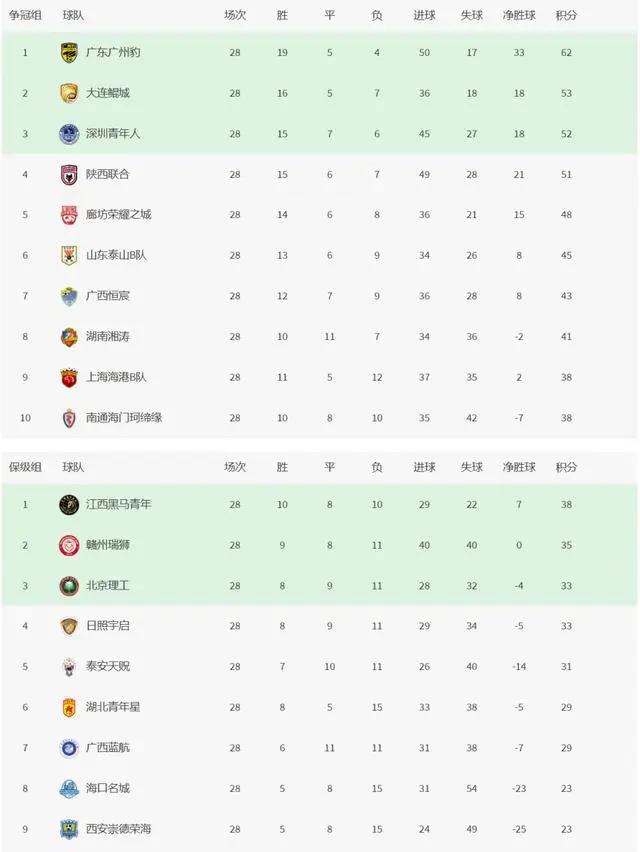The width and height of the screenshot is (640, 852).
Task: Select the 争冠组 group header label
Action: tap(25, 15)
